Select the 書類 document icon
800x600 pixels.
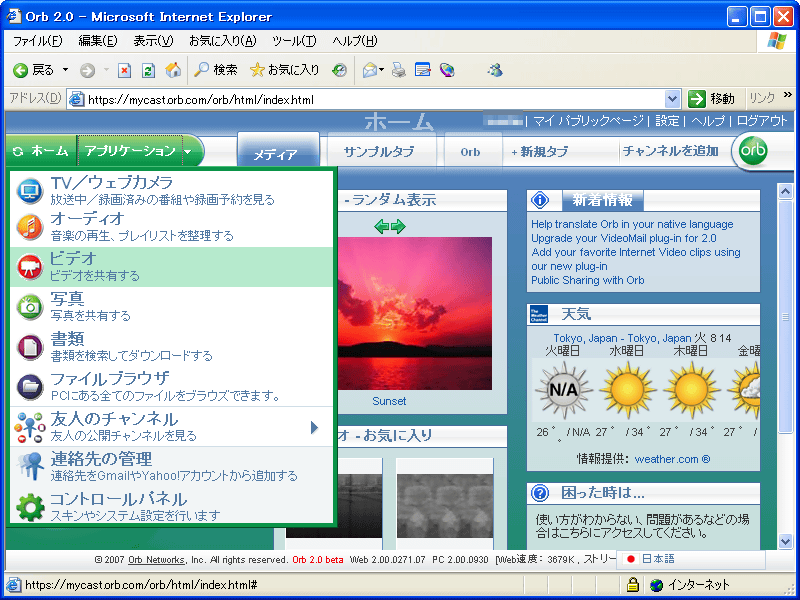pos(30,347)
